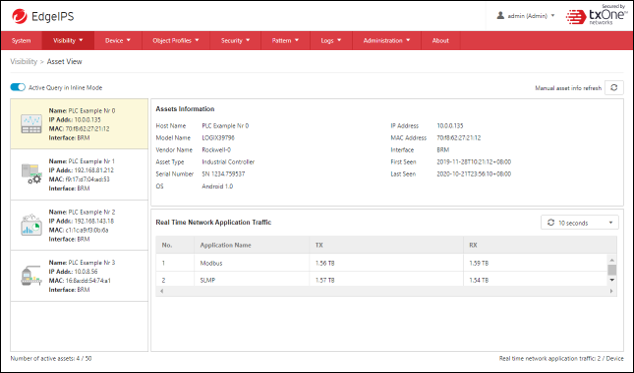Expand the Visibility menu
634x373 pixels.
click(68, 40)
